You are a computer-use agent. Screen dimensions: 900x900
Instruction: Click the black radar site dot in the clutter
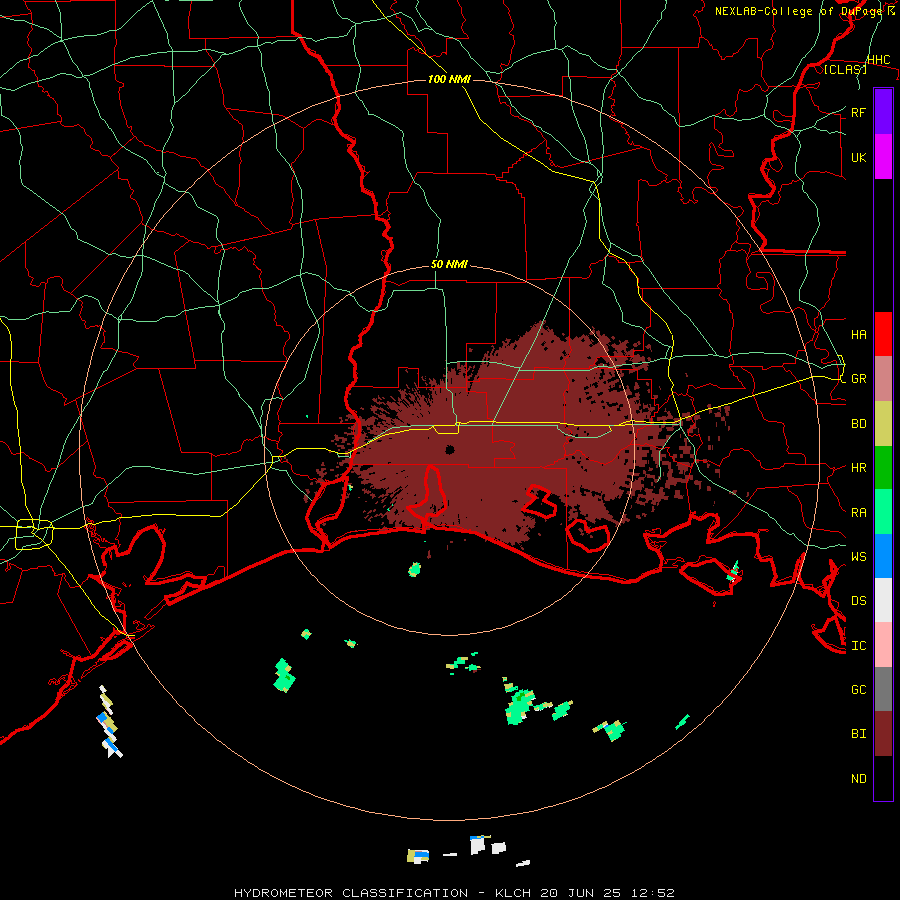450,449
